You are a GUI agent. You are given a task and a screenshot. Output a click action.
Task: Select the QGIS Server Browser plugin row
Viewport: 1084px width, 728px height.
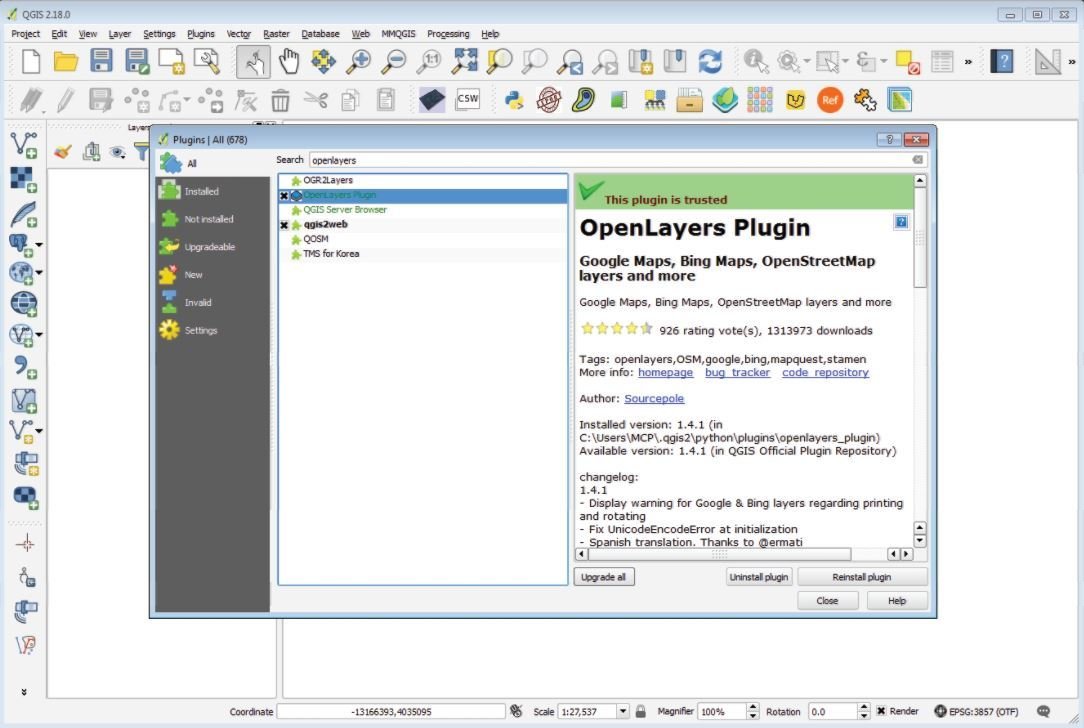[422, 209]
